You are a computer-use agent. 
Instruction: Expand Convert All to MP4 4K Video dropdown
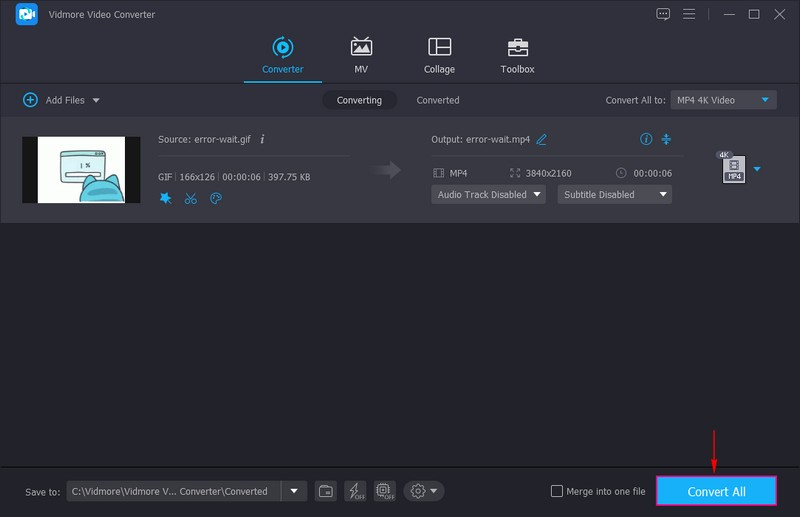coord(724,100)
